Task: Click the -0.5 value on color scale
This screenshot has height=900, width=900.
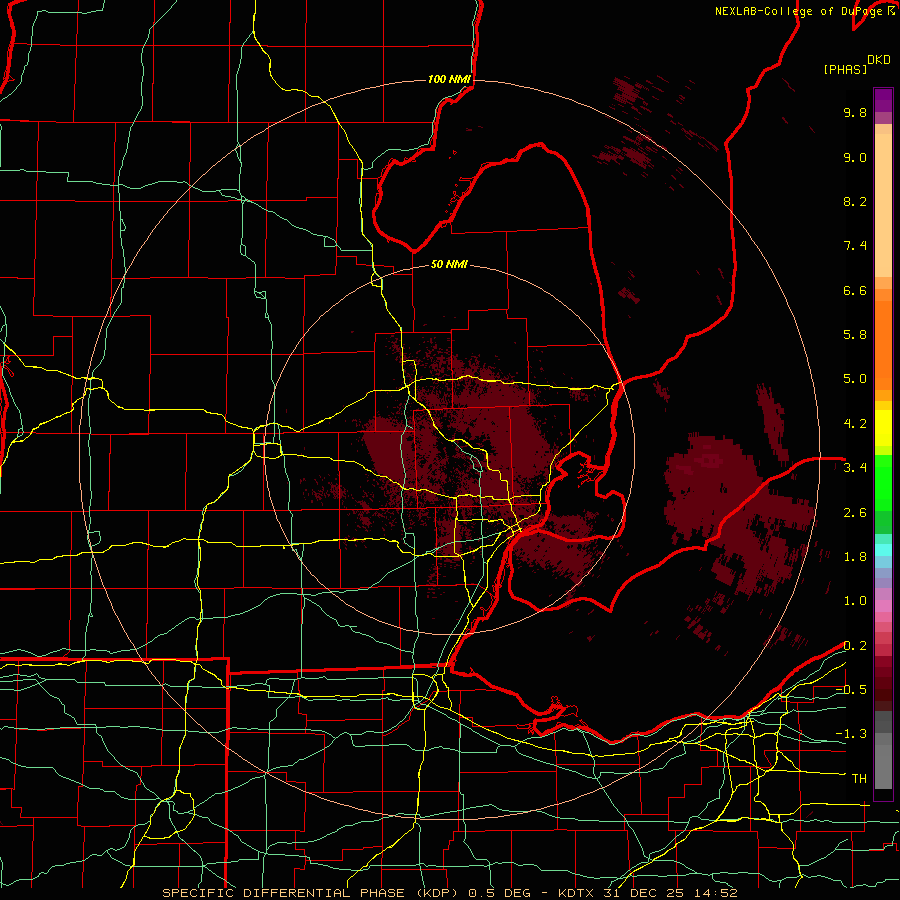Action: [851, 690]
